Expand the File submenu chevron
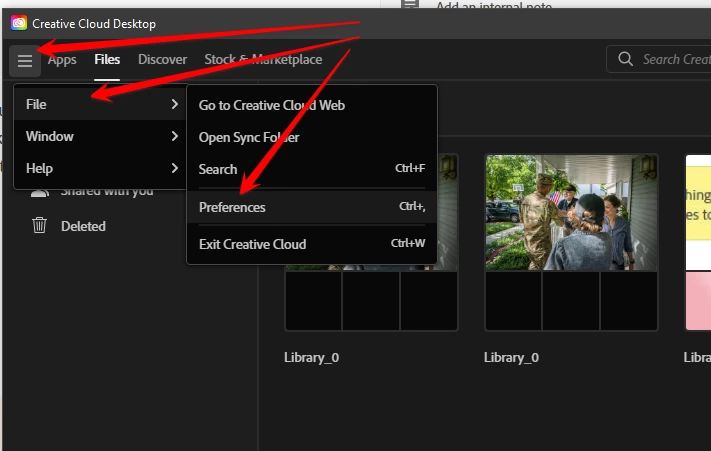711x451 pixels. [175, 104]
